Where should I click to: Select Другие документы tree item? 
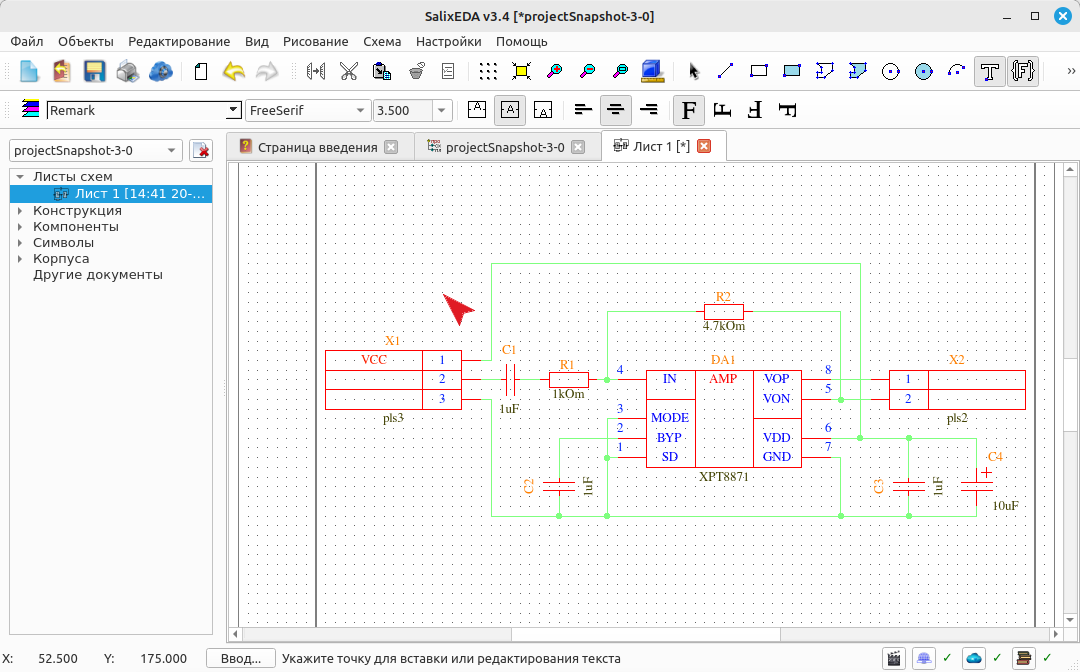point(98,275)
